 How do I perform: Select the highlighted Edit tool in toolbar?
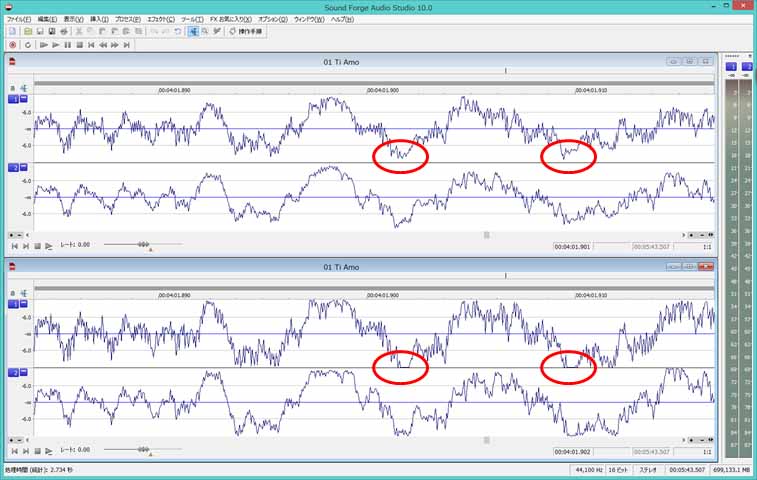coord(193,31)
